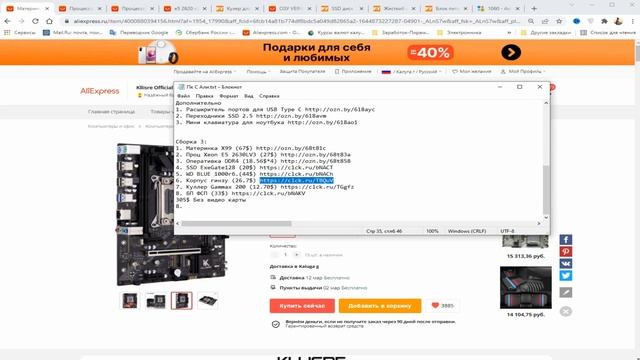This screenshot has height=360, width=640.
Task: Open the Другие закладки folder
Action: (x=546, y=33)
